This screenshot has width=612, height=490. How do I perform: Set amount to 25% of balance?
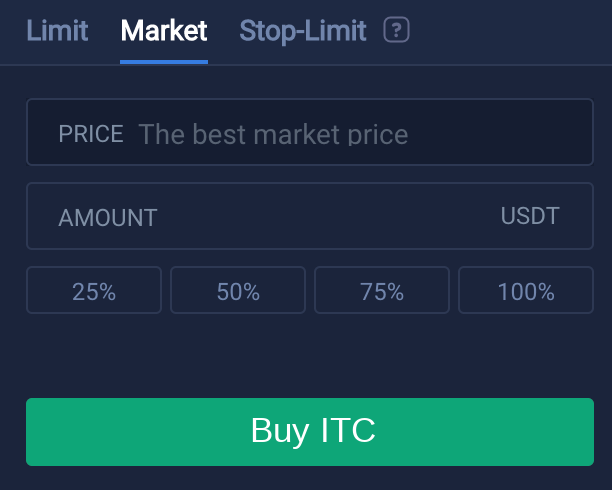(x=94, y=290)
